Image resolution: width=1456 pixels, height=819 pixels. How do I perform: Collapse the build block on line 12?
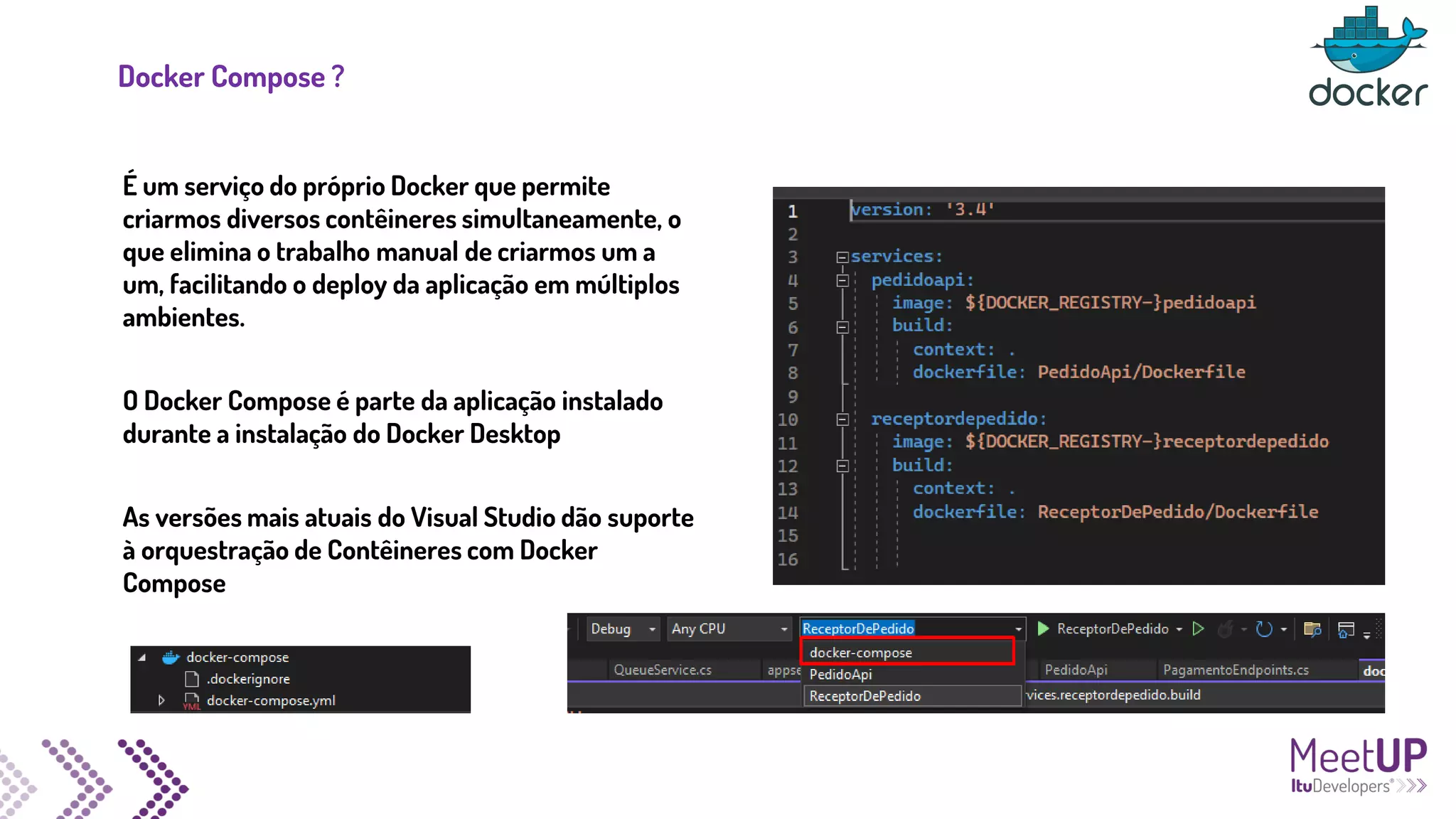click(x=842, y=466)
